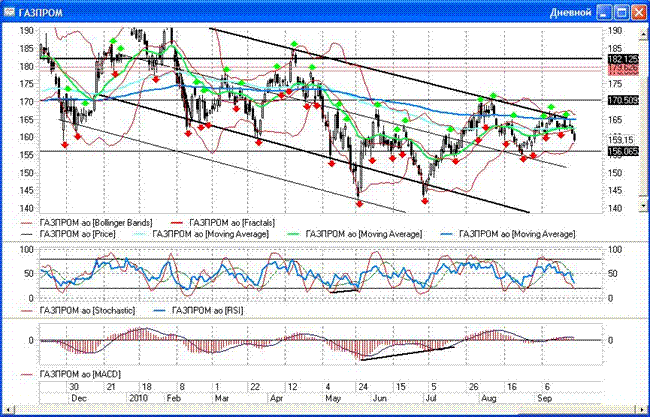Click the Дневной timeframe label in title bar
Image resolution: width=650 pixels, height=417 pixels.
pyautogui.click(x=570, y=13)
